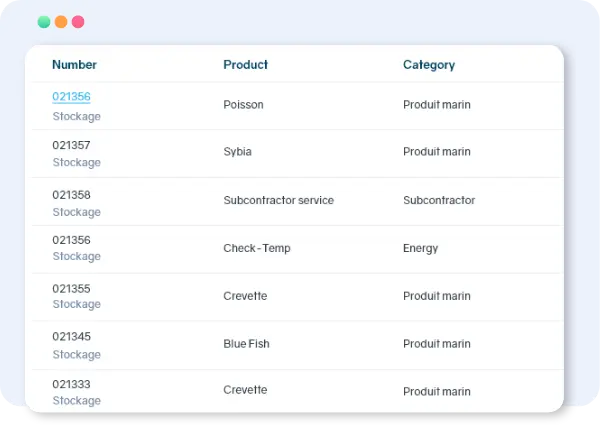600x431 pixels.
Task: Click the green window dot
Action: (44, 21)
